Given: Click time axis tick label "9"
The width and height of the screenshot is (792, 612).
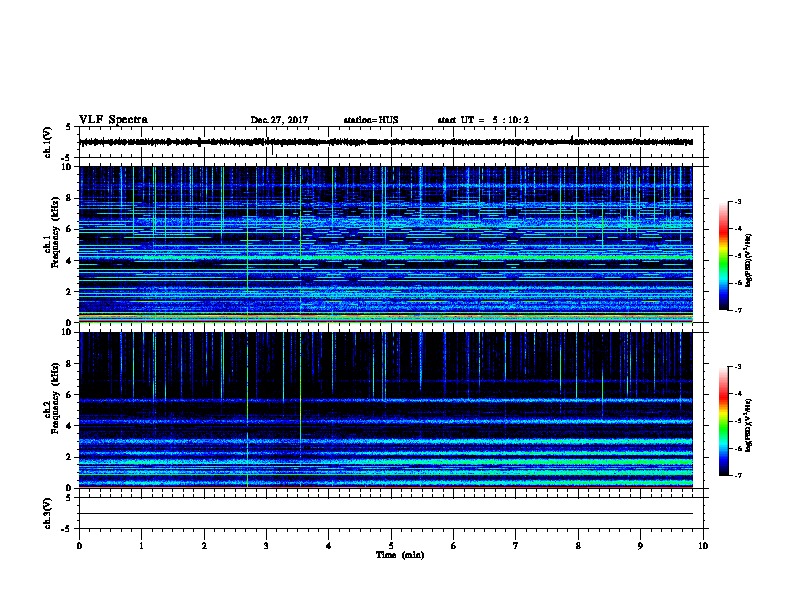Looking at the screenshot, I should (x=640, y=546).
